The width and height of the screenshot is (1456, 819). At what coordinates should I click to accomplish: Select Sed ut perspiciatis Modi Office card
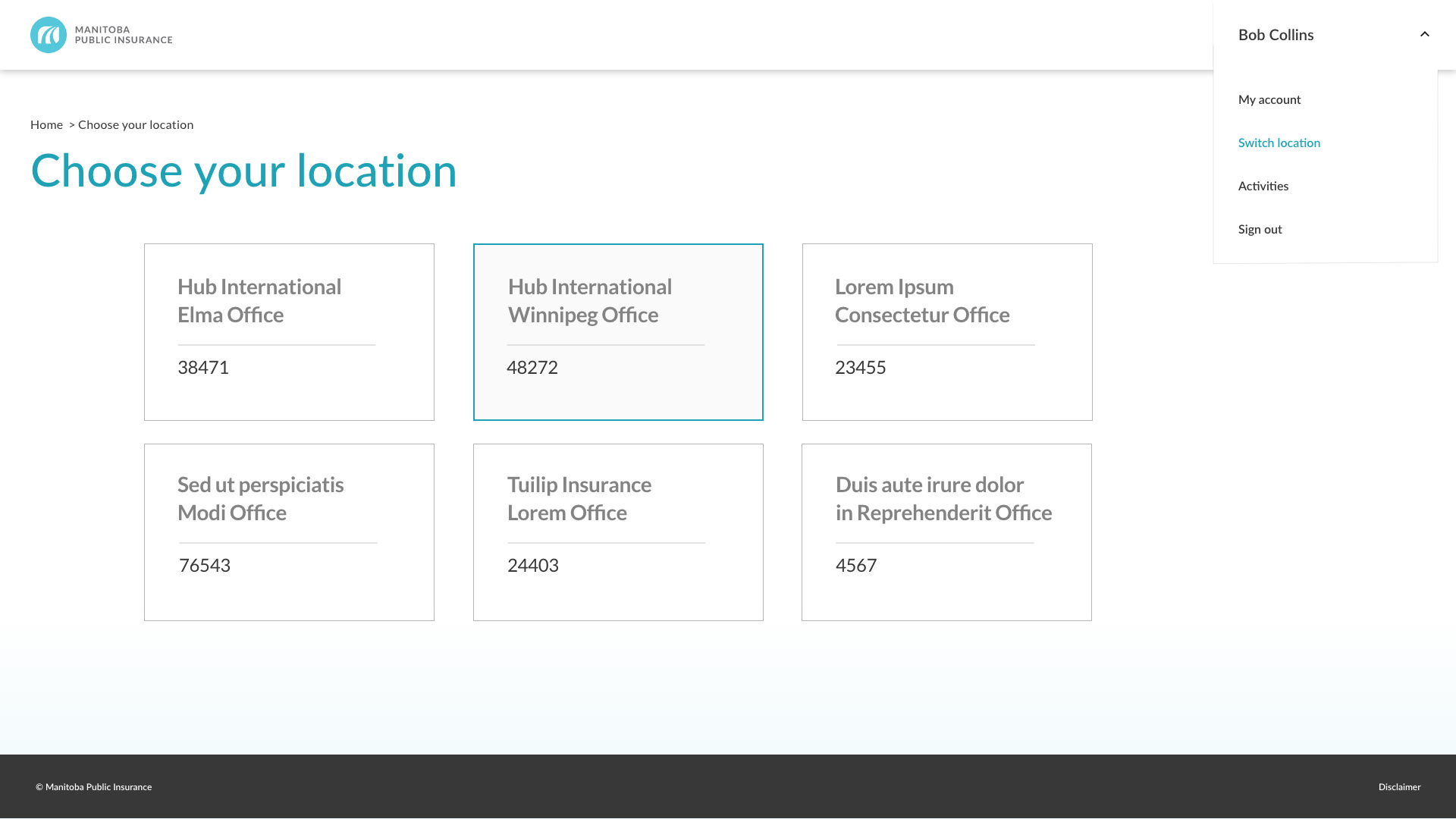(x=289, y=532)
